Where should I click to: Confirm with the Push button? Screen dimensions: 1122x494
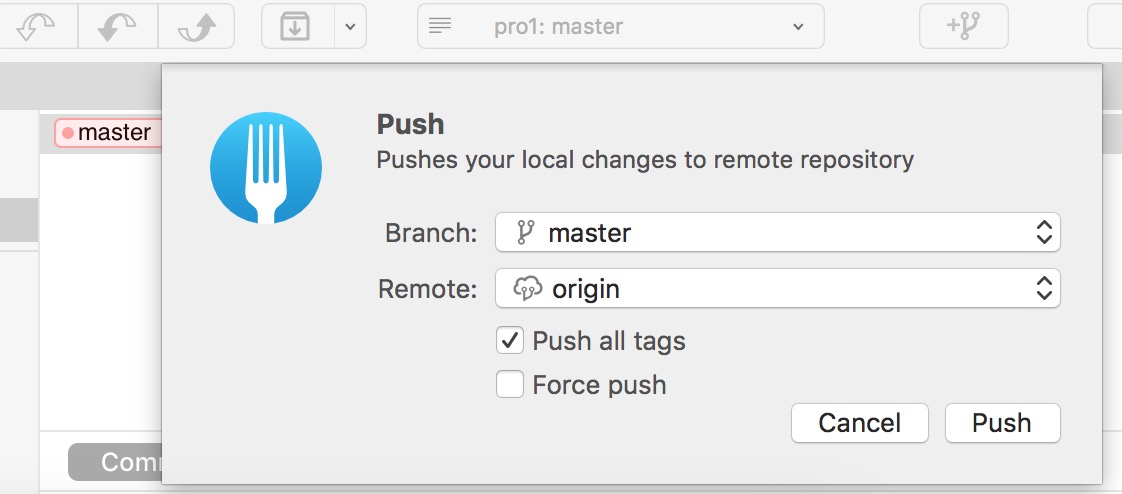click(x=1003, y=423)
